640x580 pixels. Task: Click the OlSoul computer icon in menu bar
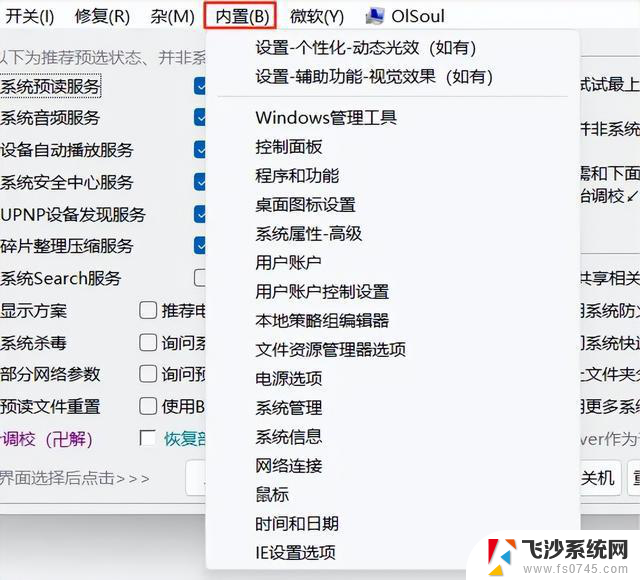coord(374,16)
